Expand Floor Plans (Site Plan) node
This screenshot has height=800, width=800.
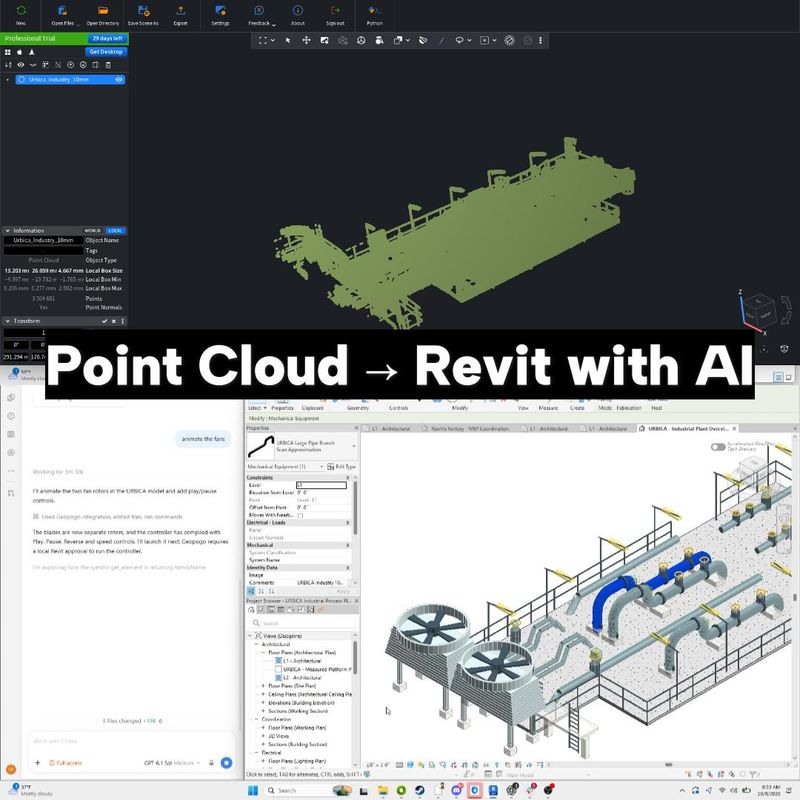pos(263,686)
